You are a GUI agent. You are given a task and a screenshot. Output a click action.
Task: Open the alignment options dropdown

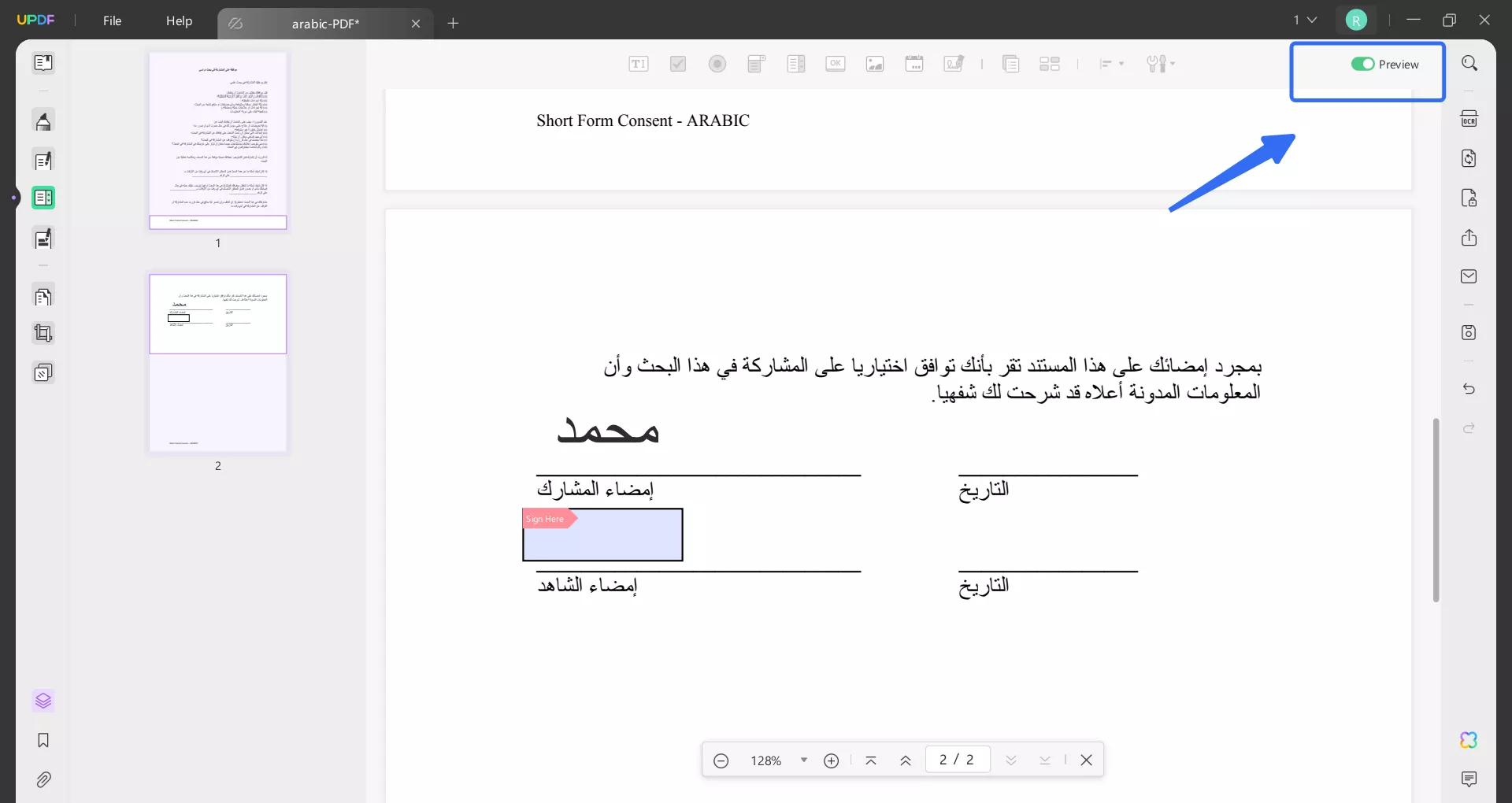(1112, 64)
